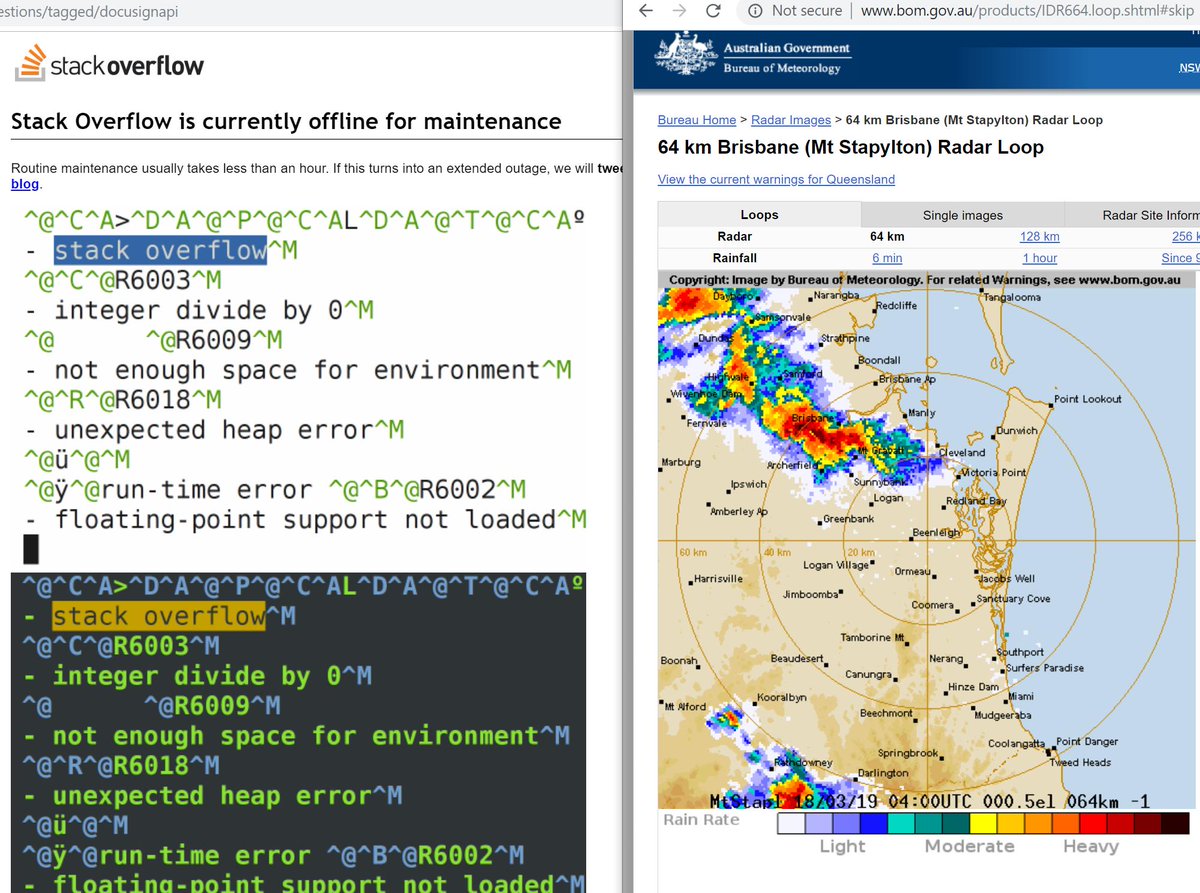The image size is (1200, 893).
Task: Open the Bureau Home breadcrumb link
Action: [x=697, y=120]
